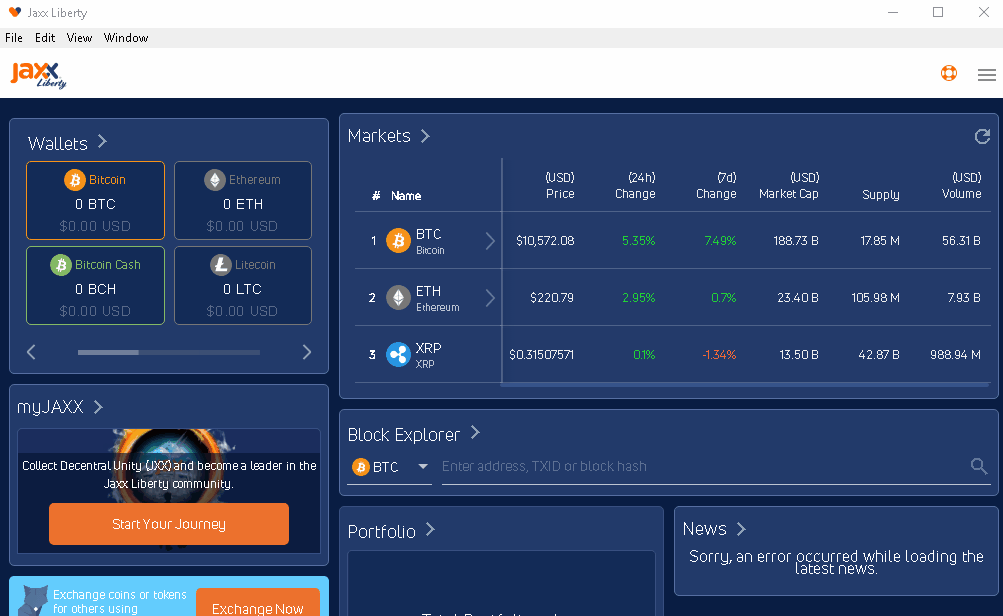Click the Name column header
The width and height of the screenshot is (1003, 616).
[406, 196]
